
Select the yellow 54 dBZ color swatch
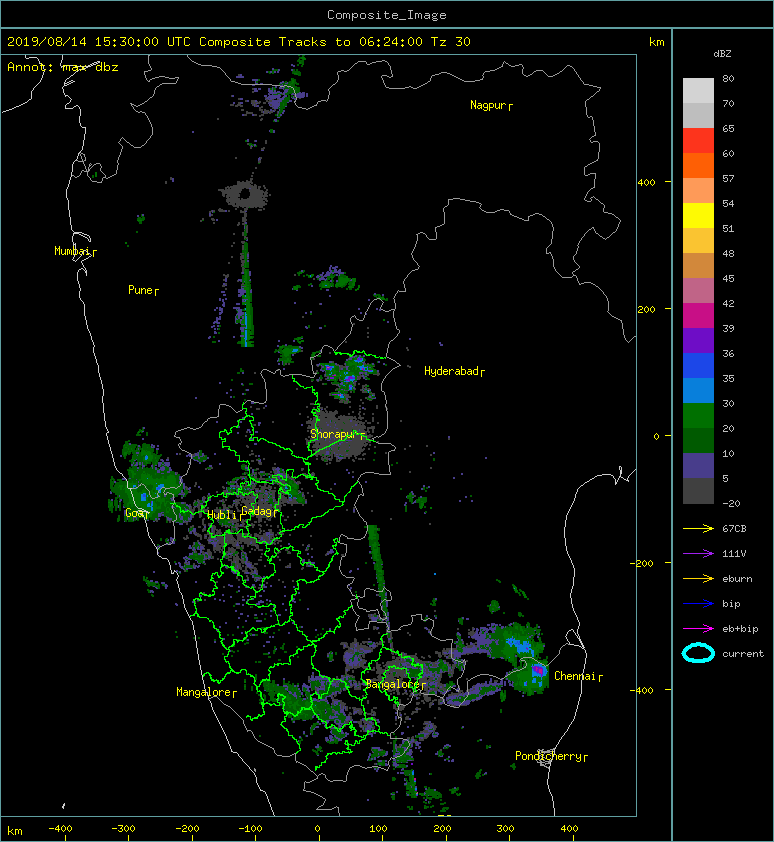(x=698, y=216)
